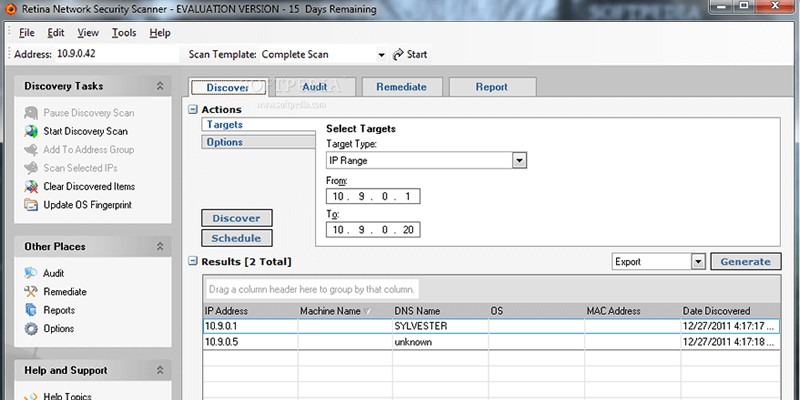Screen dimensions: 800x400
Task: Click the Remediate tools icon in Other Places
Action: (x=31, y=291)
